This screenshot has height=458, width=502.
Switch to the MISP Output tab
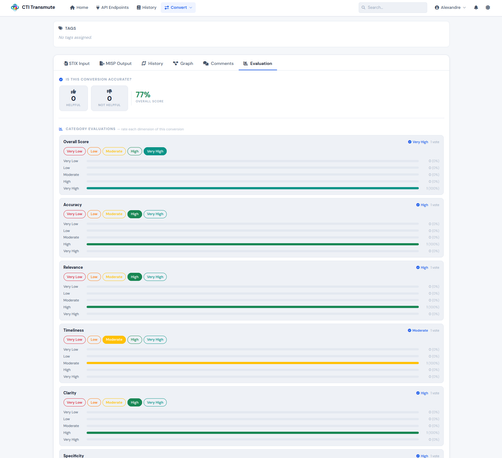click(x=115, y=63)
